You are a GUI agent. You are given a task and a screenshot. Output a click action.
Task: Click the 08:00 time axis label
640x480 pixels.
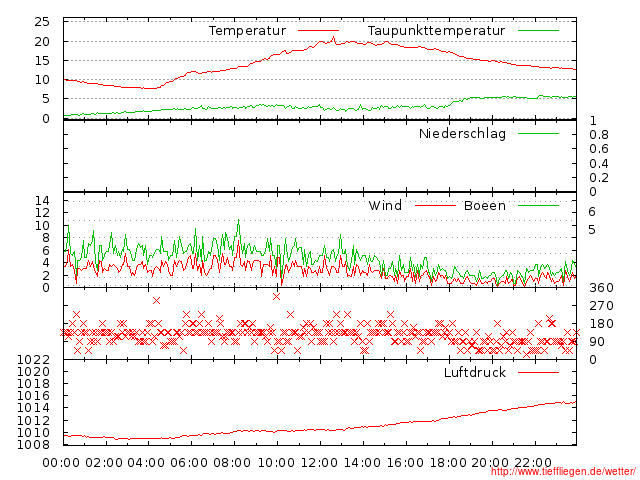[232, 463]
